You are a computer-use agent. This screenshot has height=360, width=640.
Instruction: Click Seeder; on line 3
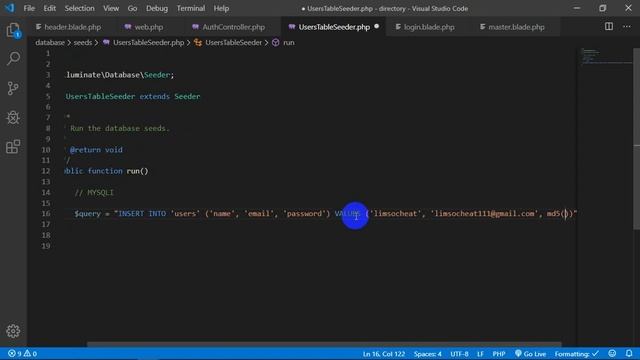click(x=159, y=75)
